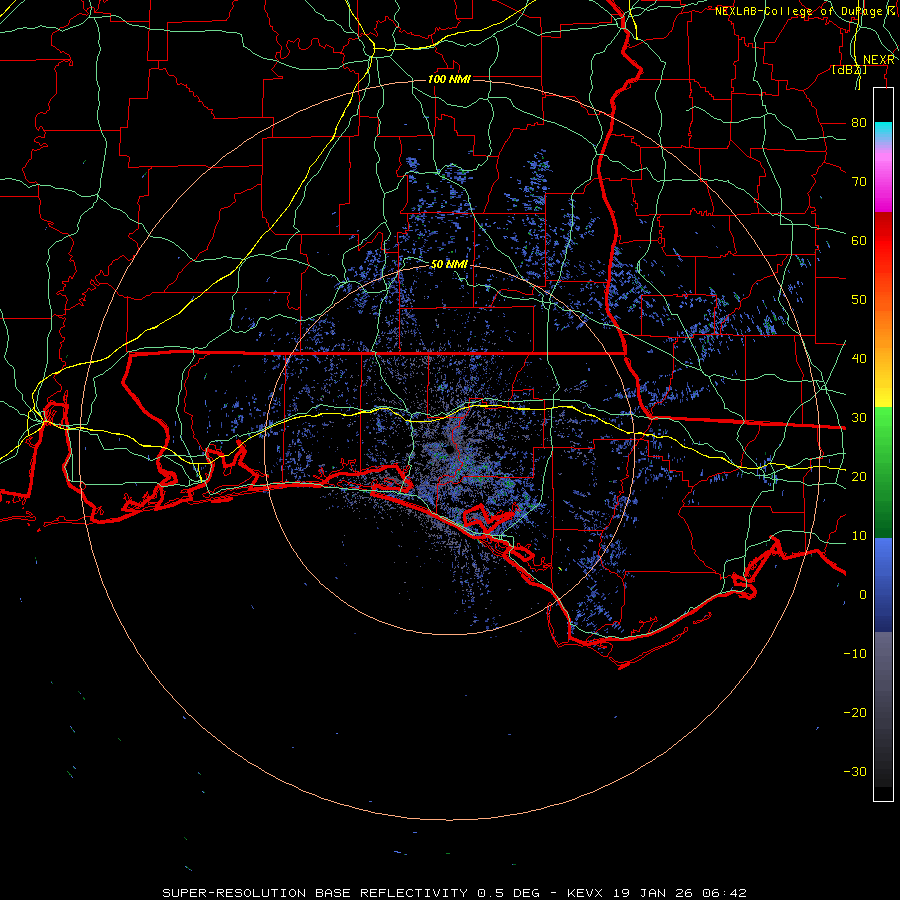Click the "100 NMI" range ring label

point(449,79)
